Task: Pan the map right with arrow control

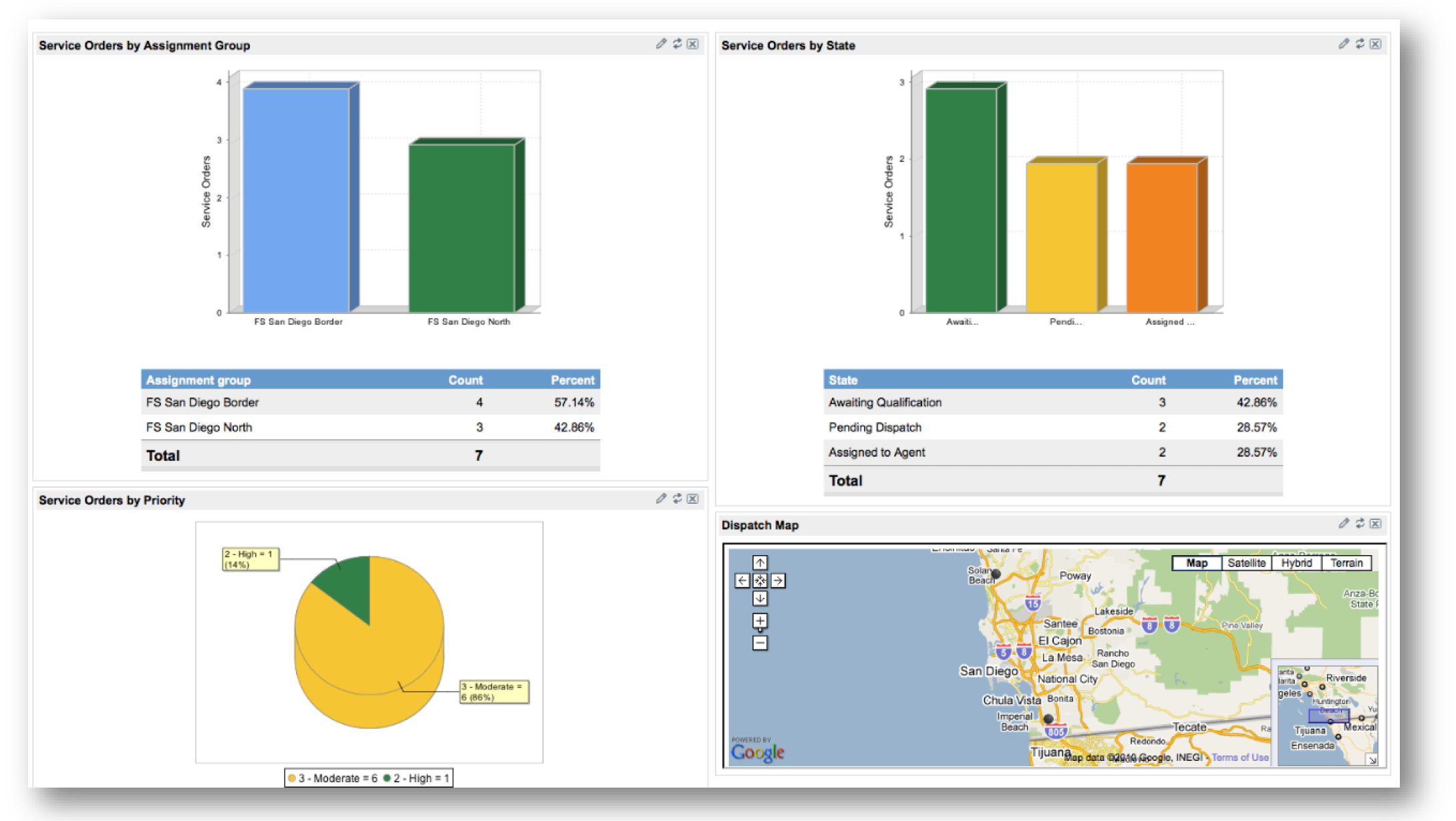Action: 778,581
